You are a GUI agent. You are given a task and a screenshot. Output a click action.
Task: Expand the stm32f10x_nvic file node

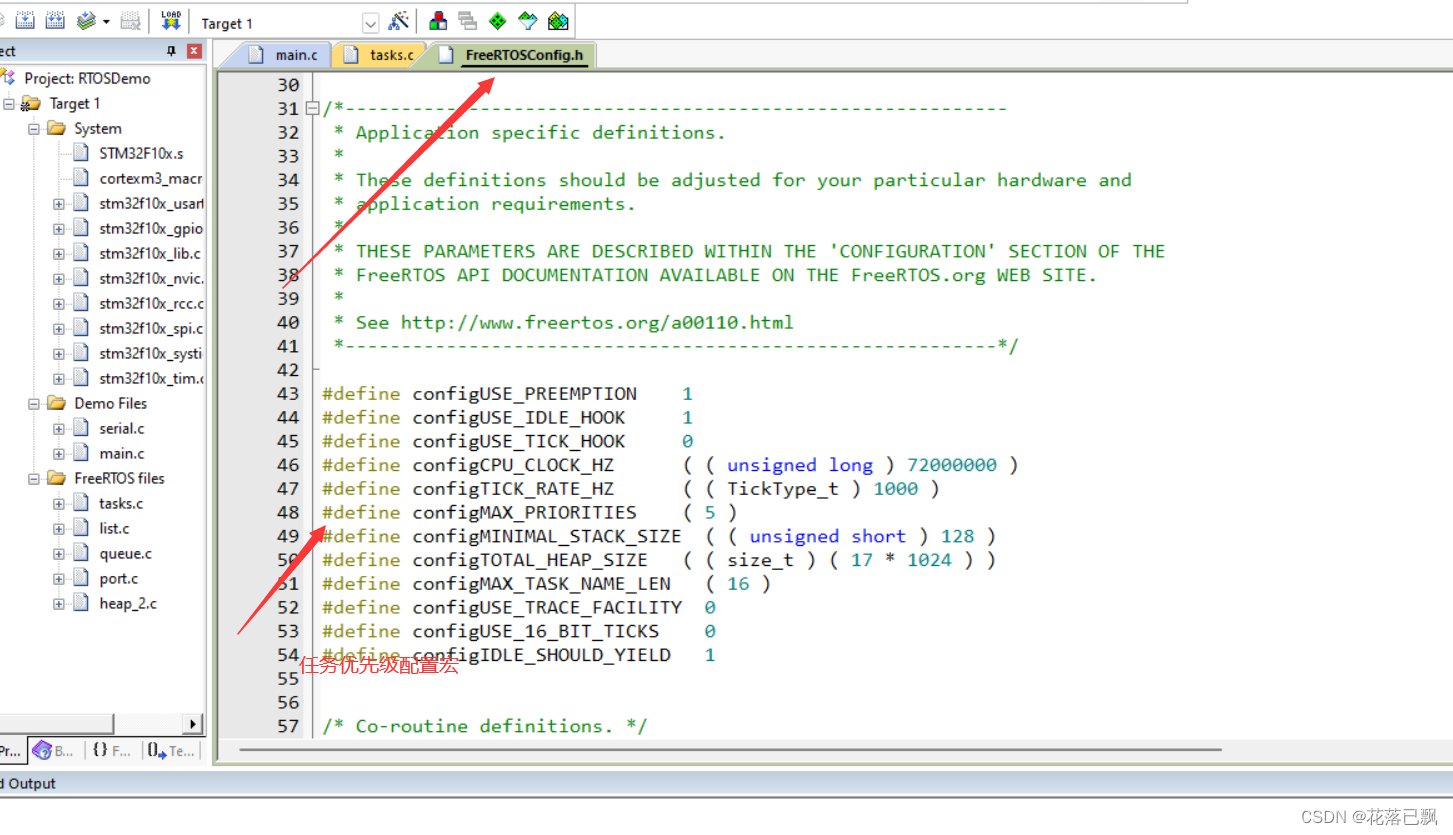click(58, 279)
